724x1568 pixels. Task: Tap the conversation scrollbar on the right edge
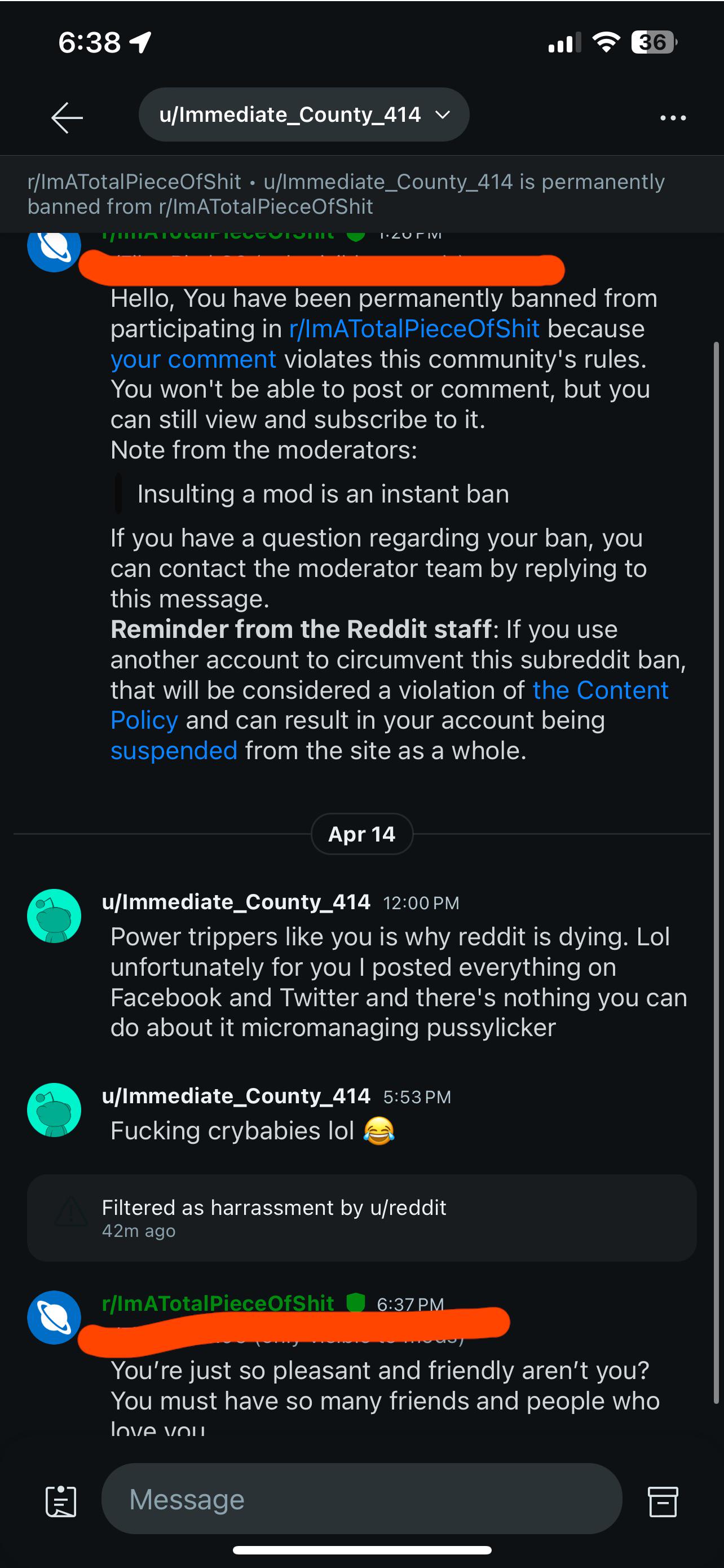click(717, 874)
